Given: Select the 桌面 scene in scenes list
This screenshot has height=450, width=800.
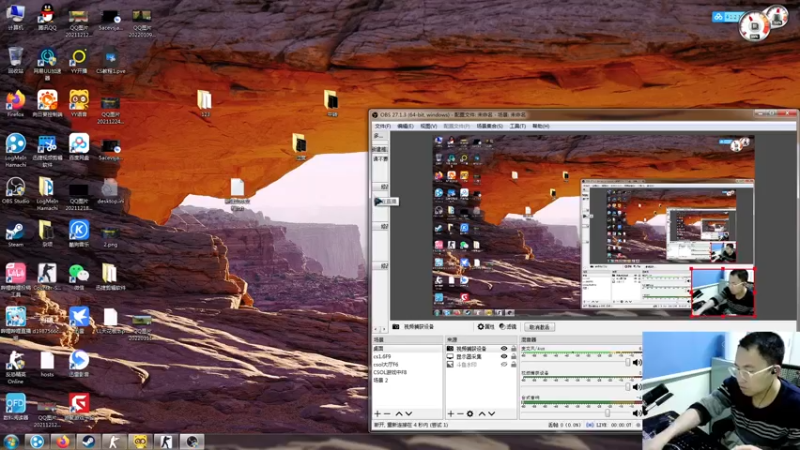Looking at the screenshot, I should (407, 348).
